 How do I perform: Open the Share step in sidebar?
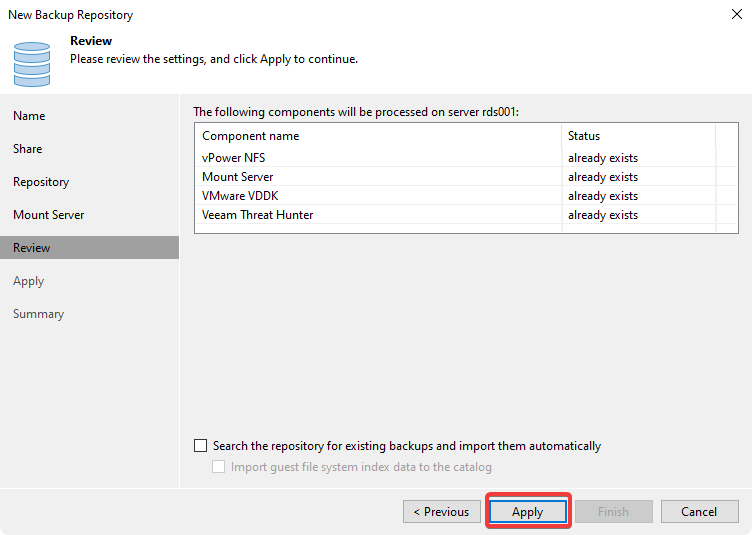28,149
